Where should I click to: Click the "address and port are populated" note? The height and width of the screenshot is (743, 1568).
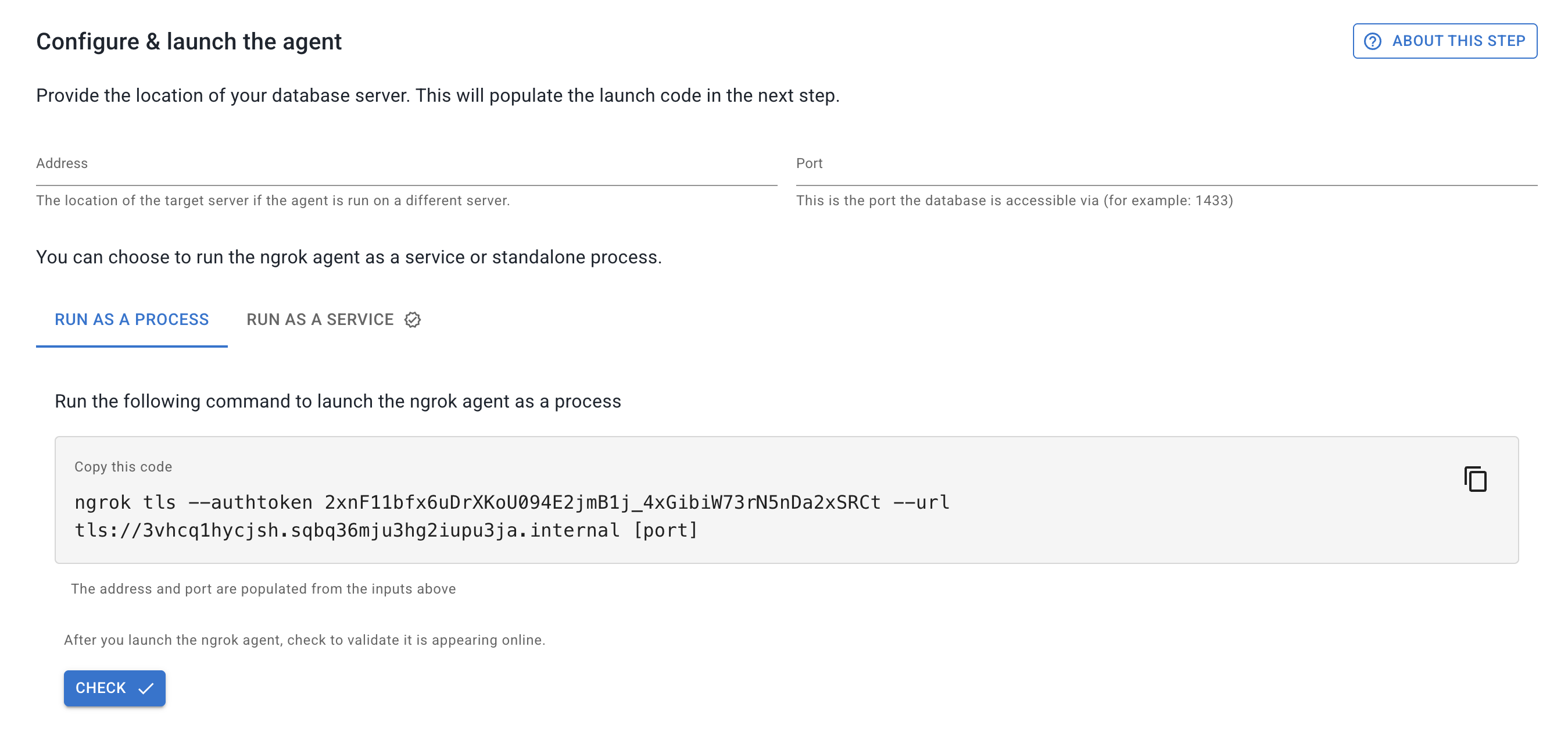(263, 589)
